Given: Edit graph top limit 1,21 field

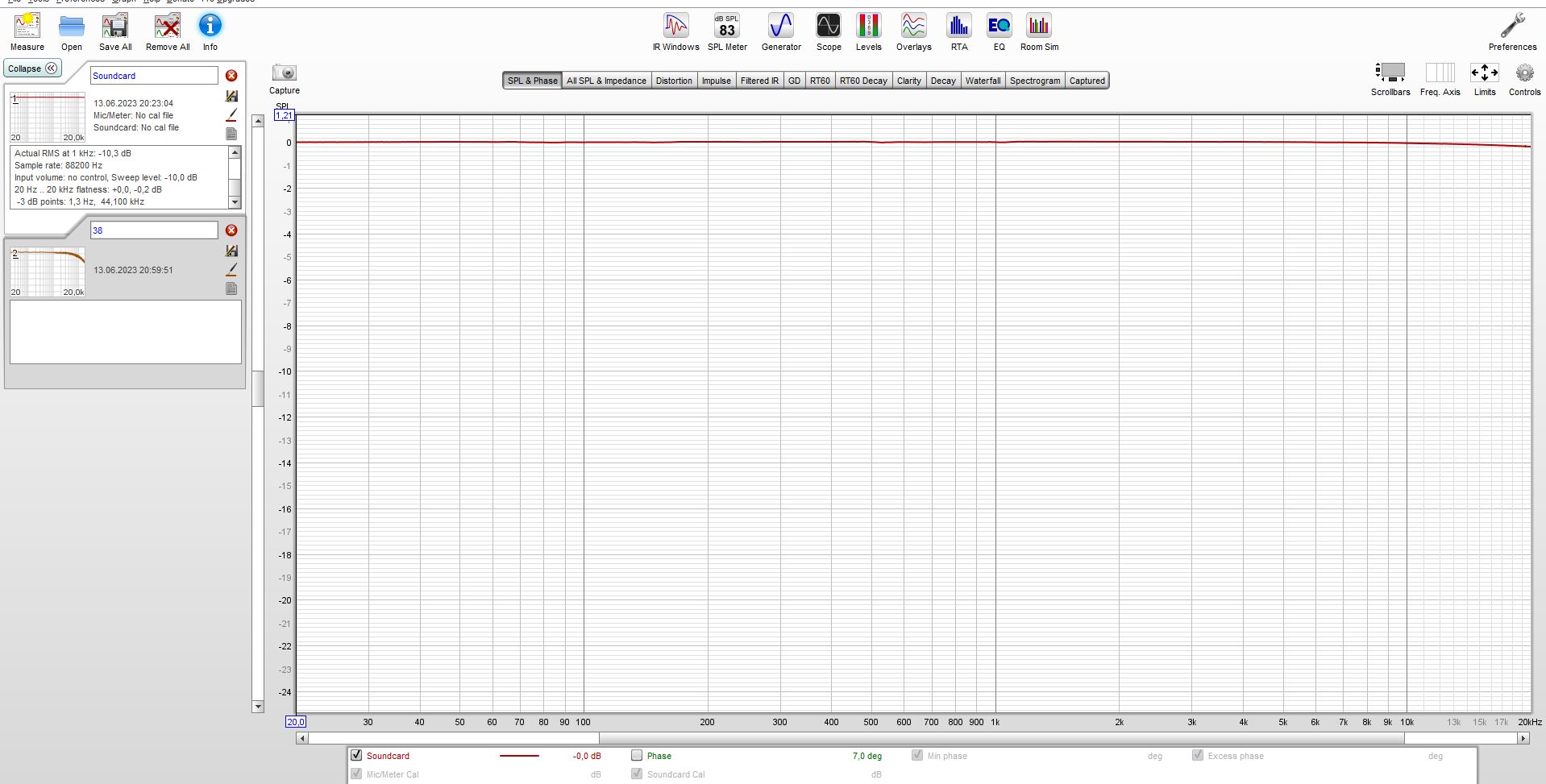Looking at the screenshot, I should point(284,115).
